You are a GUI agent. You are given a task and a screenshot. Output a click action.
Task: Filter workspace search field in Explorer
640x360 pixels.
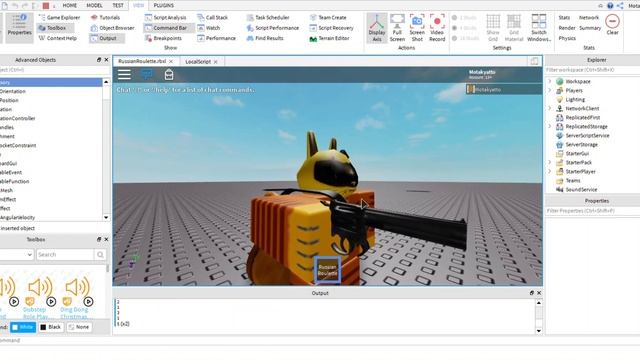[x=592, y=70]
